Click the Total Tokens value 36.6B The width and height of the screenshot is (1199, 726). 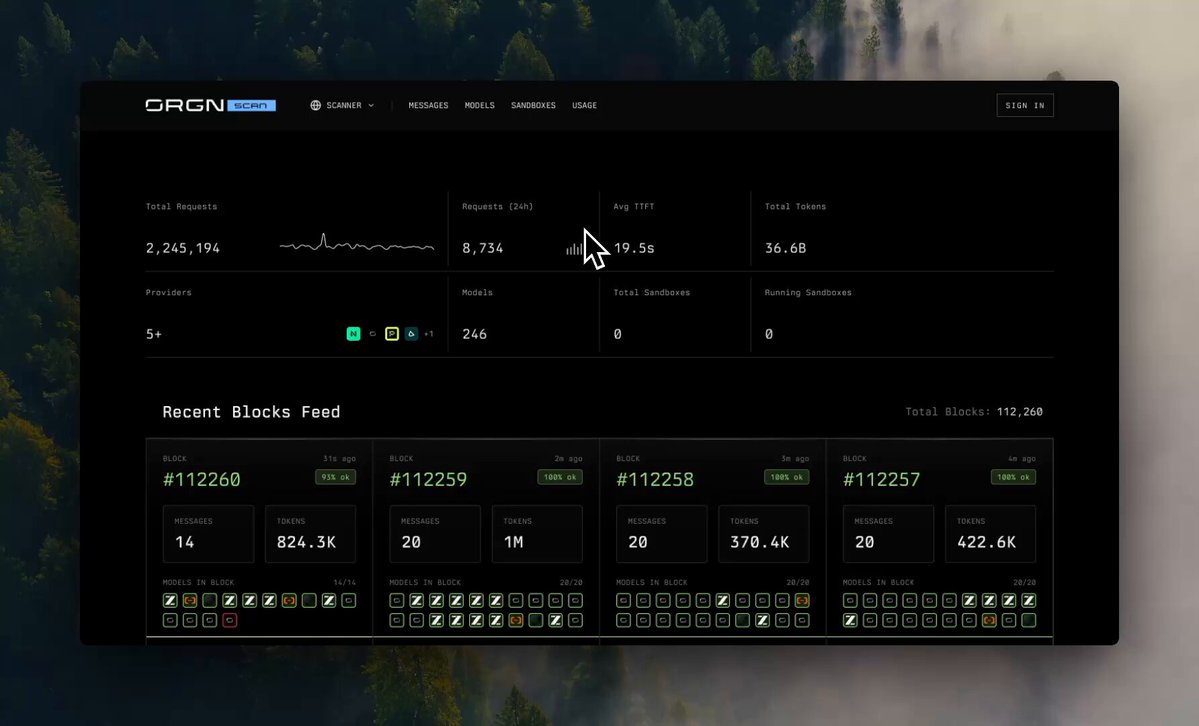coord(785,248)
